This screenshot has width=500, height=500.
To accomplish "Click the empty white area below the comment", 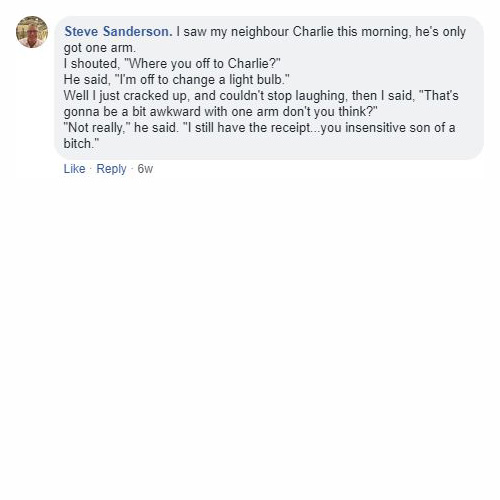I will (x=250, y=333).
